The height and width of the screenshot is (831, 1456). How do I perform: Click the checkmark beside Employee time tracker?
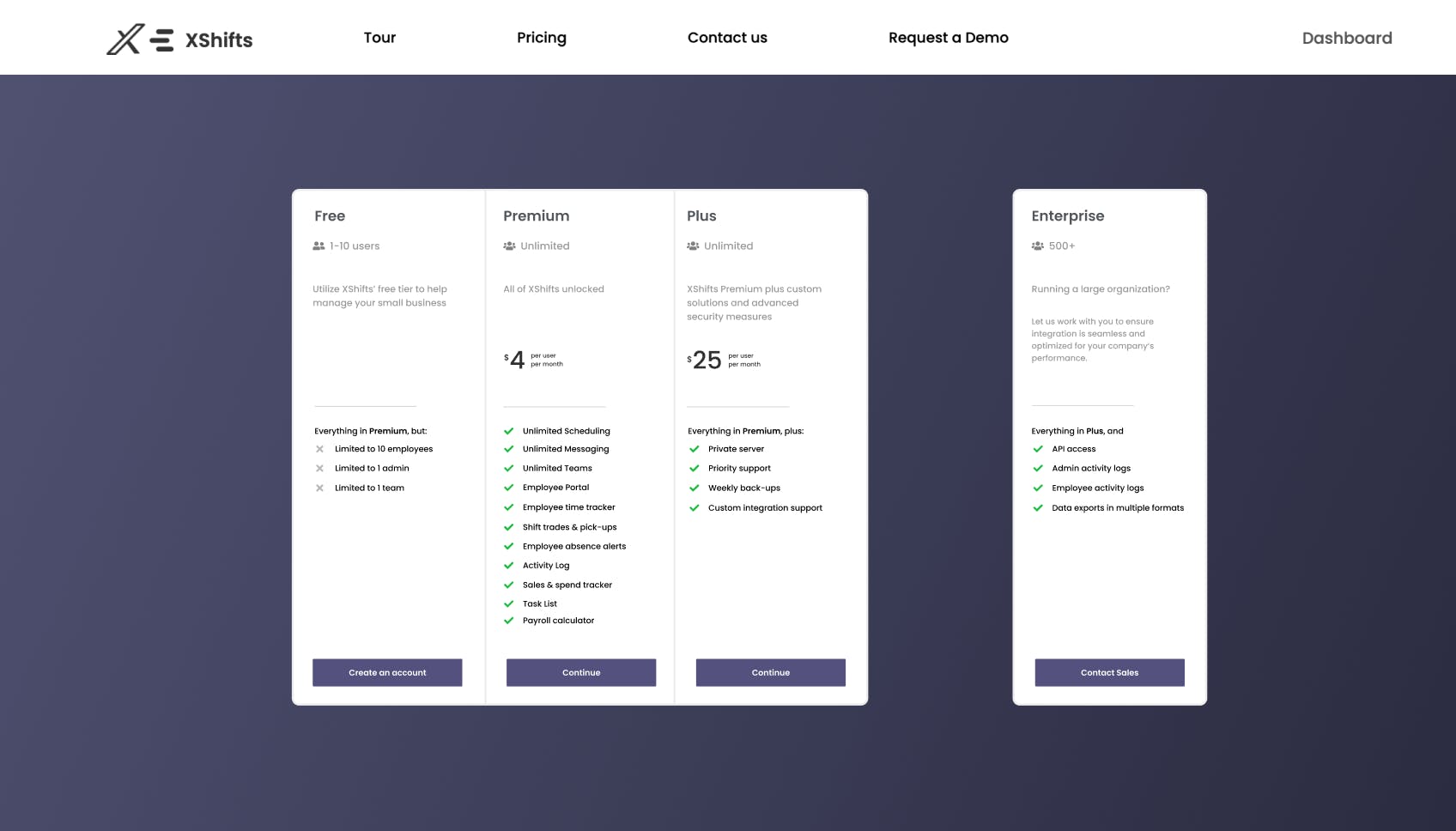click(509, 507)
